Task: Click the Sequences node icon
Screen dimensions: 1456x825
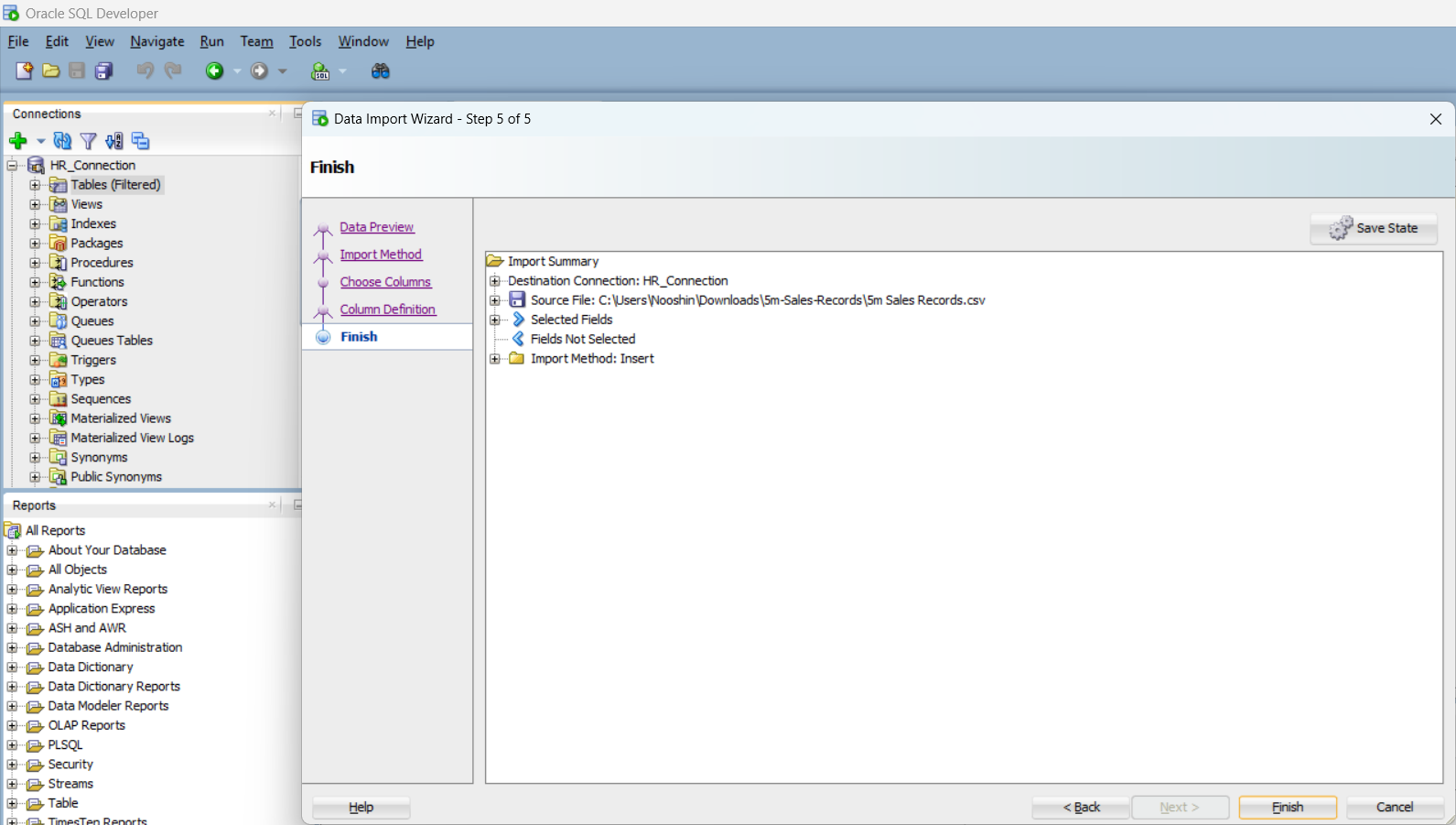Action: (x=59, y=399)
